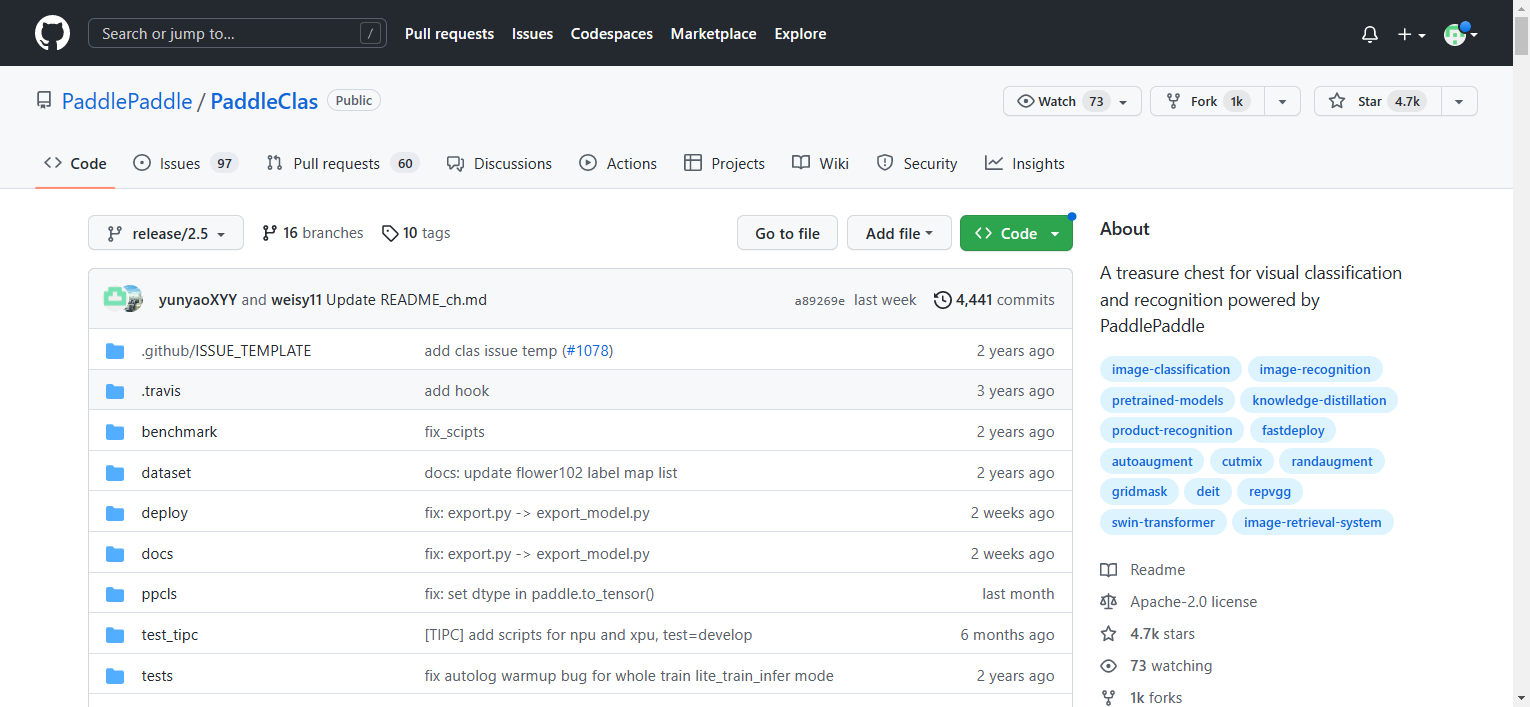The image size is (1530, 707).
Task: Click the test_tipc folder icon
Action: [114, 635]
